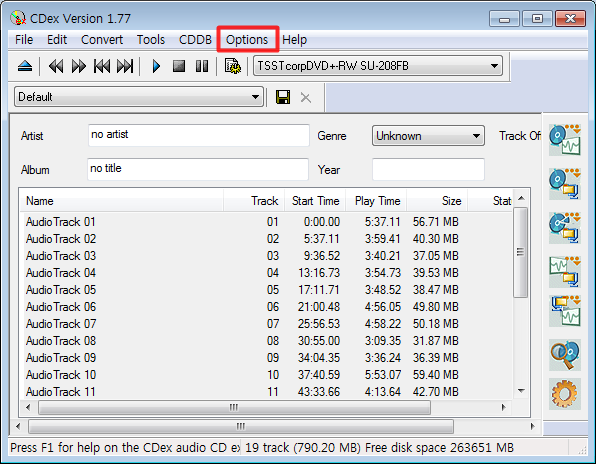The height and width of the screenshot is (464, 596).
Task: Open the Help menu
Action: [x=295, y=40]
